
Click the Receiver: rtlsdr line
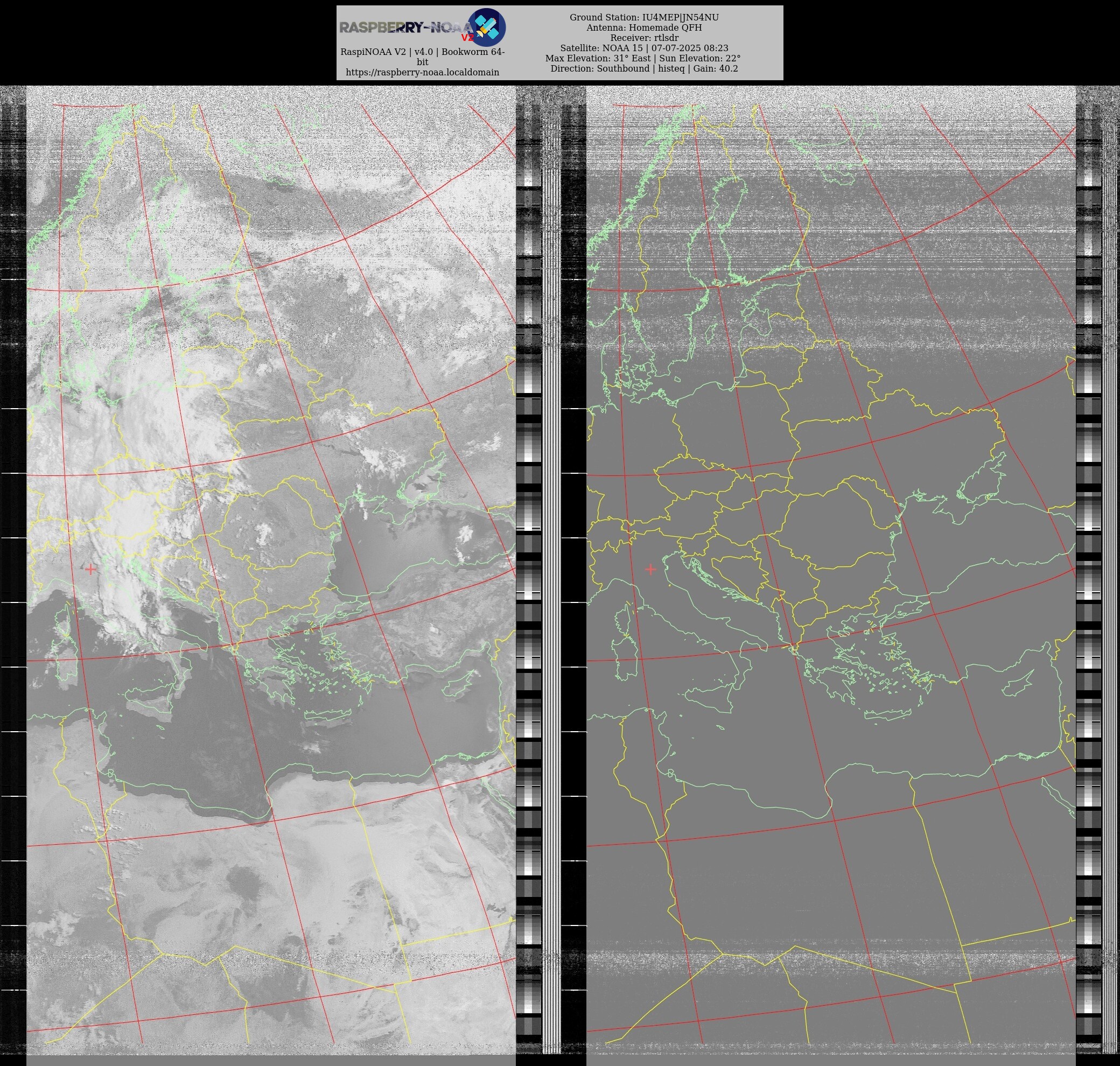point(644,38)
